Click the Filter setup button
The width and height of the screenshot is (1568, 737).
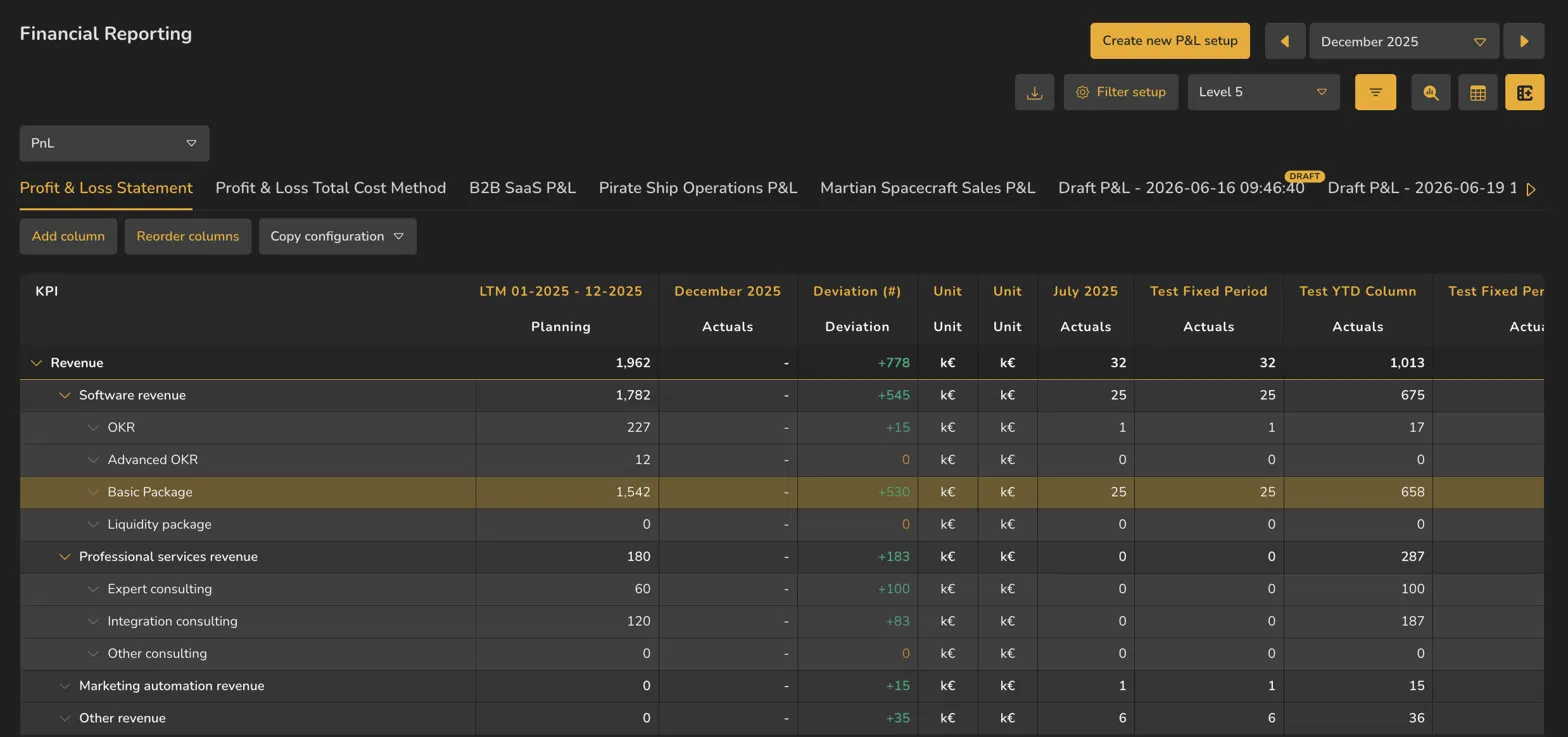click(1121, 92)
